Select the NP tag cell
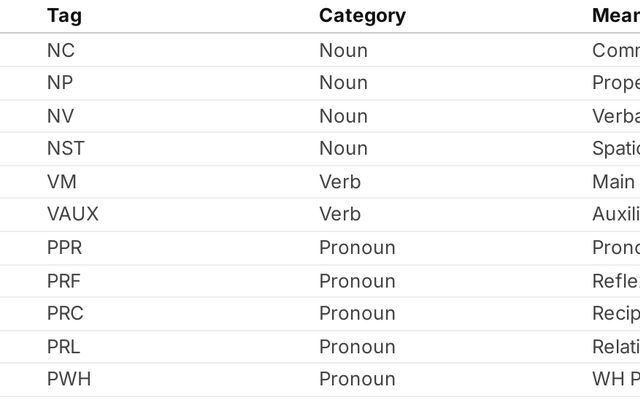Screen dimensions: 640x400 (61, 83)
